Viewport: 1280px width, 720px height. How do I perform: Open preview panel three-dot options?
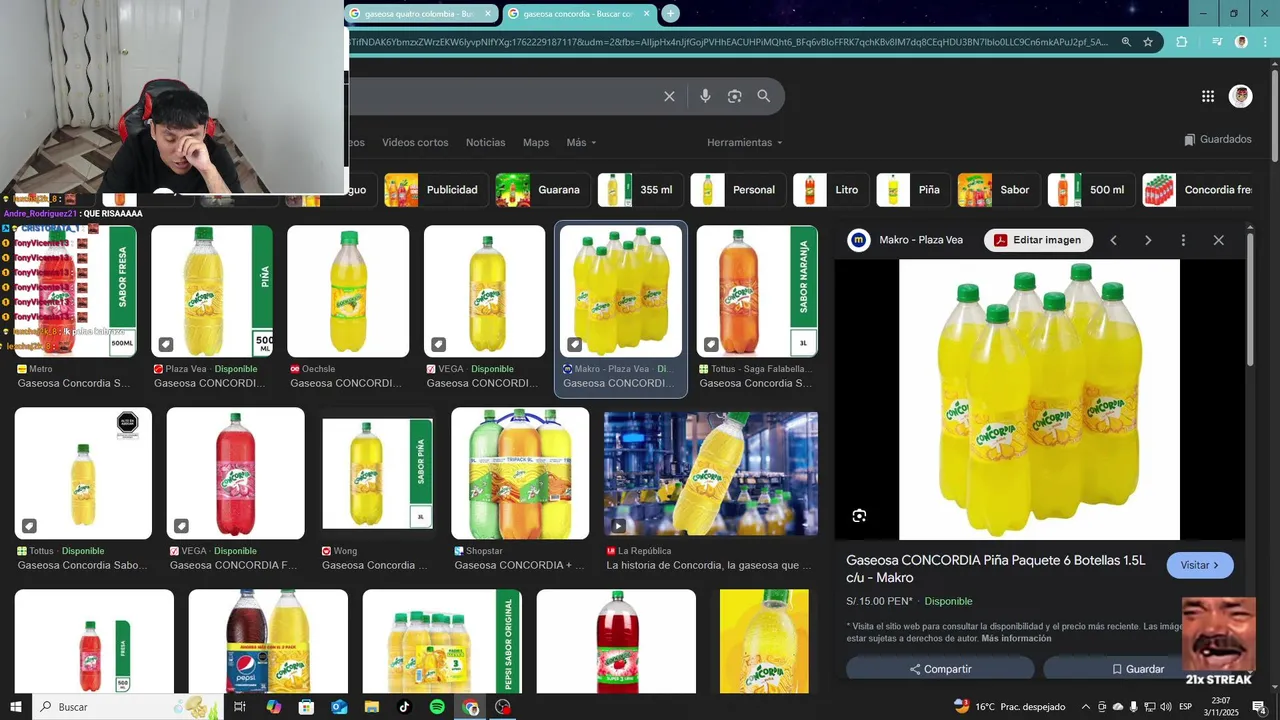click(1183, 240)
